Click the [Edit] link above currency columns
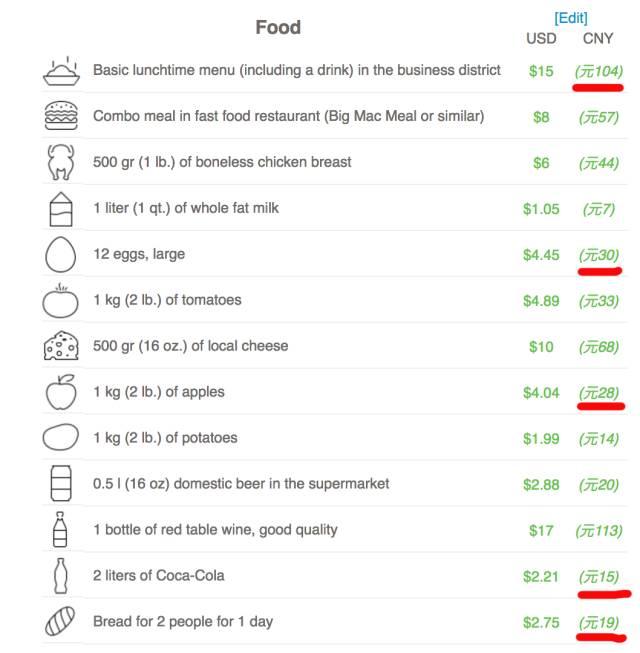640x653 pixels. tap(570, 18)
